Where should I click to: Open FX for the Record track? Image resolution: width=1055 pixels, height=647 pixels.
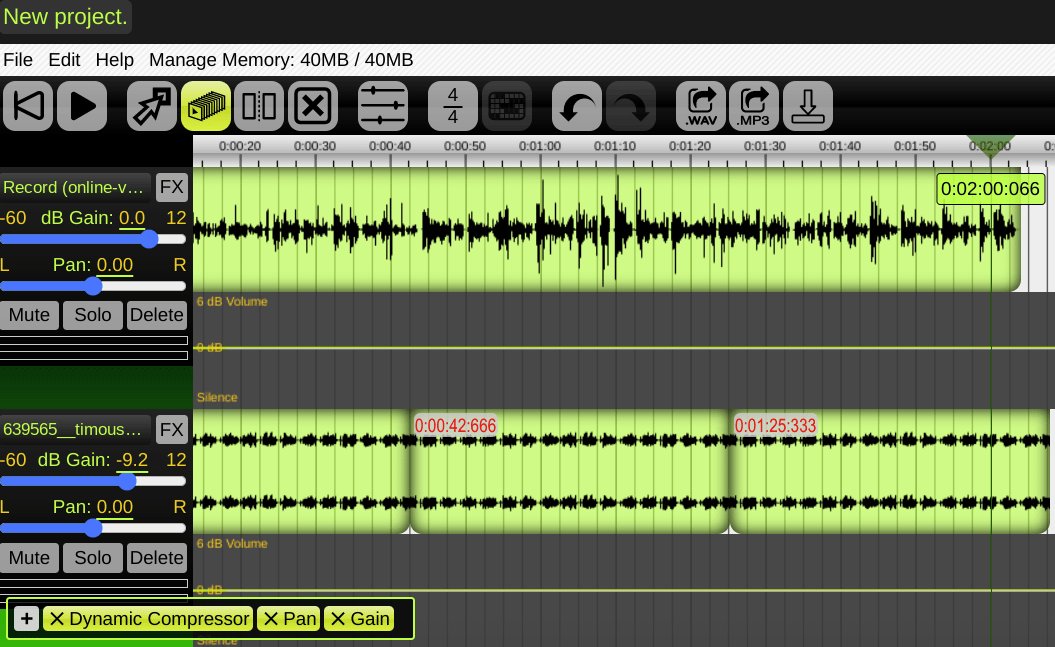[x=172, y=187]
